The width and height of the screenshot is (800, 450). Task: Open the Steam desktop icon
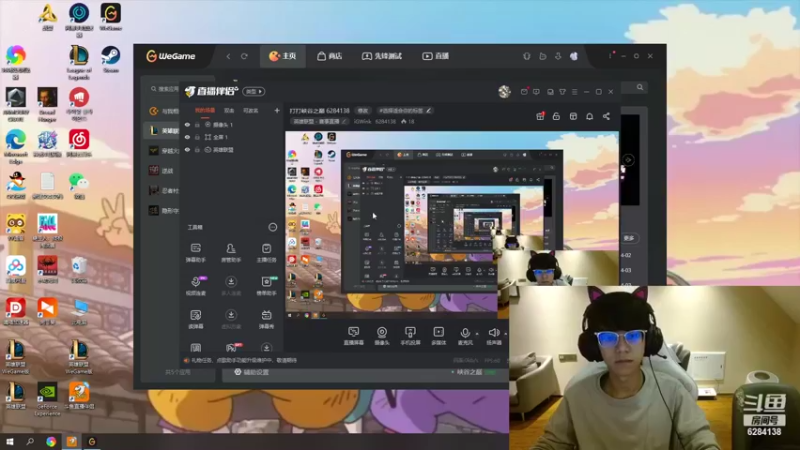coord(111,60)
